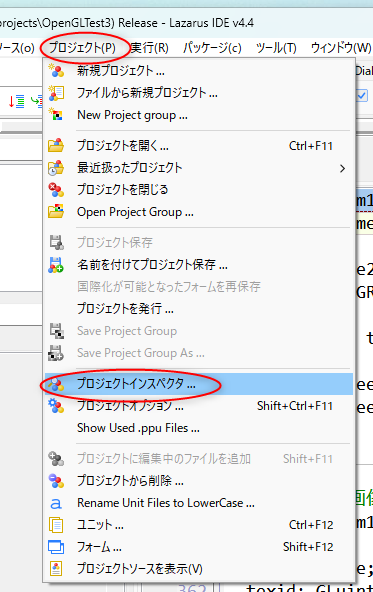This screenshot has width=373, height=592.
Task: Toggle the checkbox at toolbar right edge
Action: [x=362, y=95]
